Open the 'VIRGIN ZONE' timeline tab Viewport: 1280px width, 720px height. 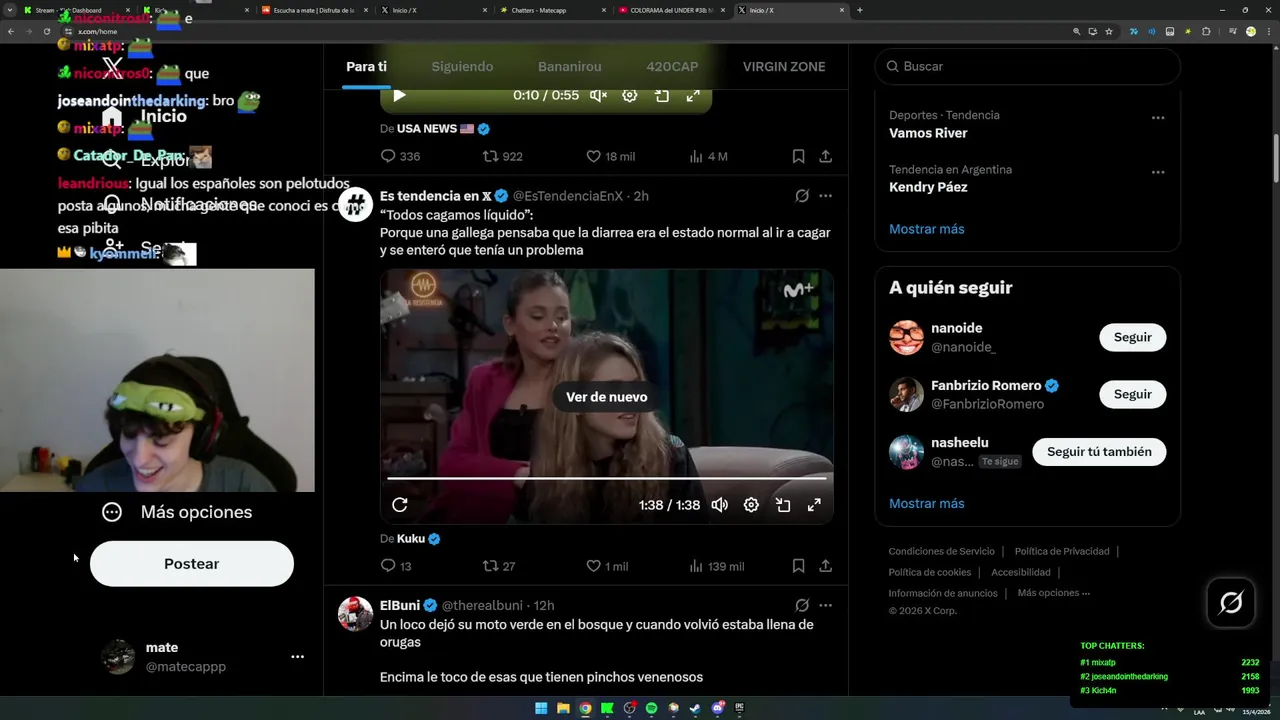[784, 67]
